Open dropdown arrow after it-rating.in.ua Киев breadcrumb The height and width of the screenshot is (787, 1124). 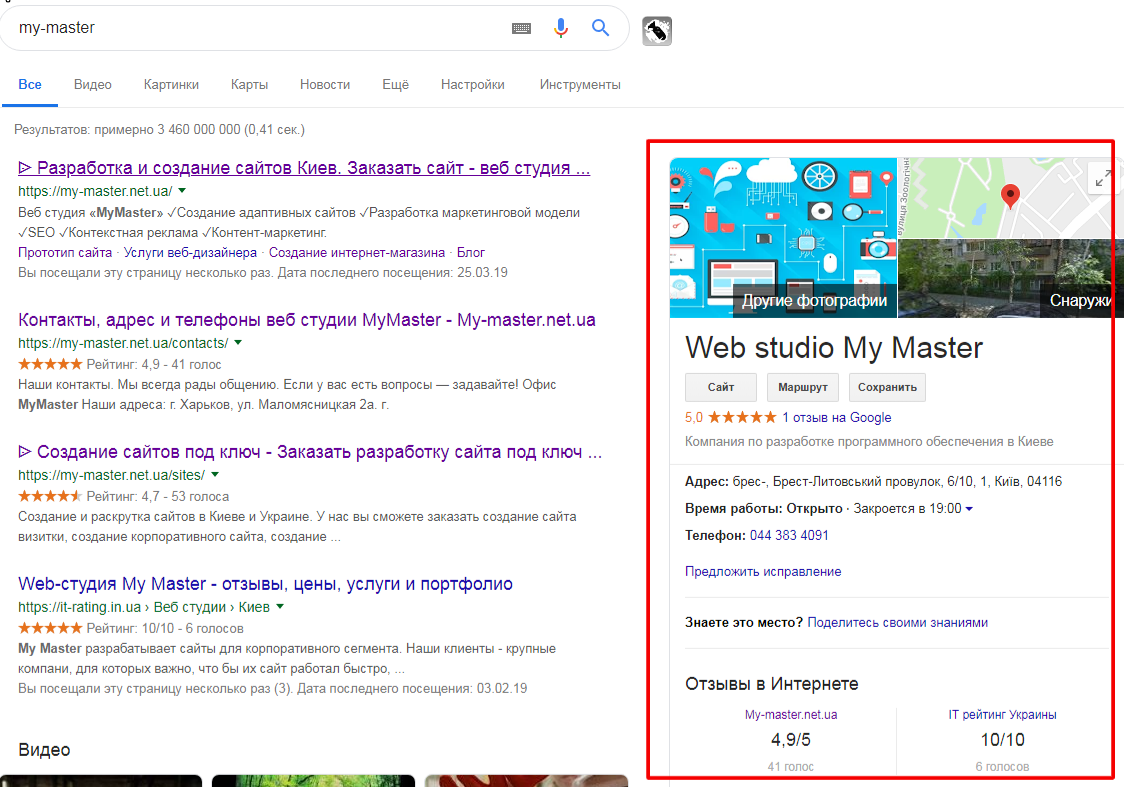tap(280, 606)
